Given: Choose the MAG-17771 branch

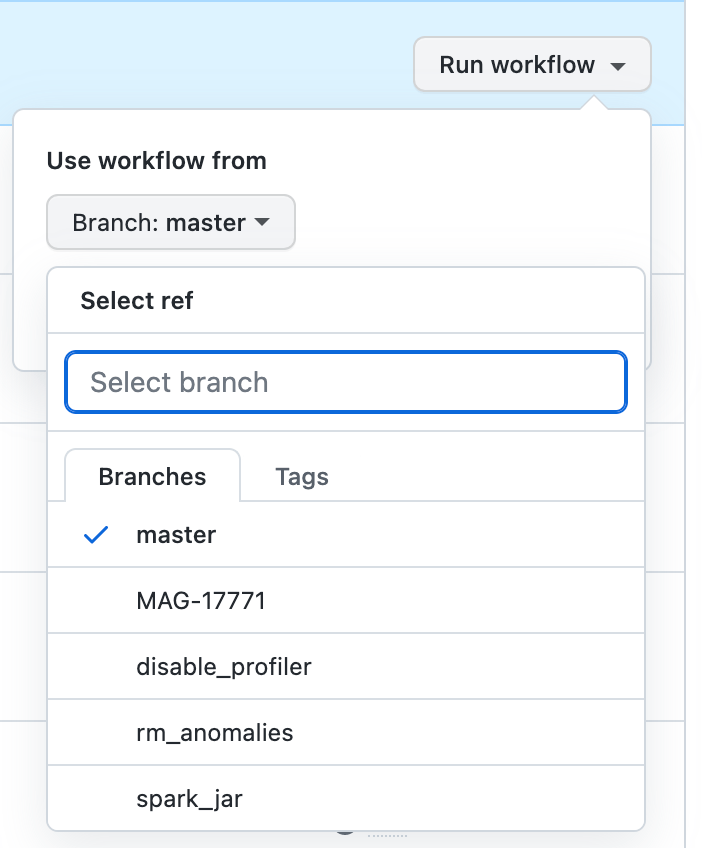Looking at the screenshot, I should coord(346,601).
